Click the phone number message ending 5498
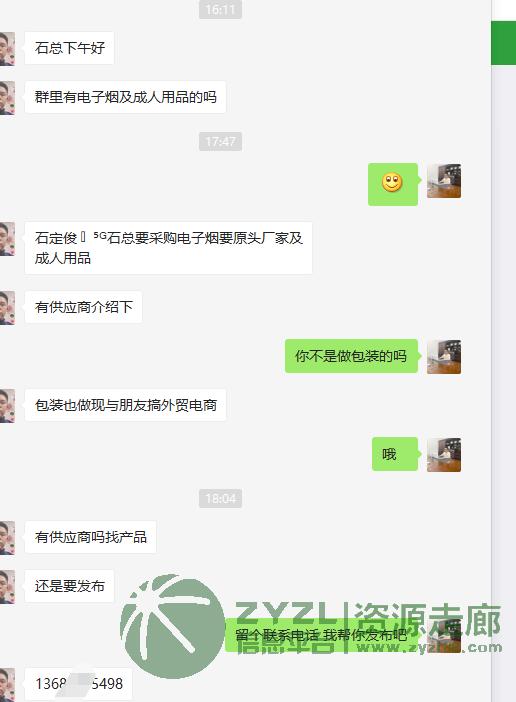Screen dimensions: 516x702 tap(78, 684)
